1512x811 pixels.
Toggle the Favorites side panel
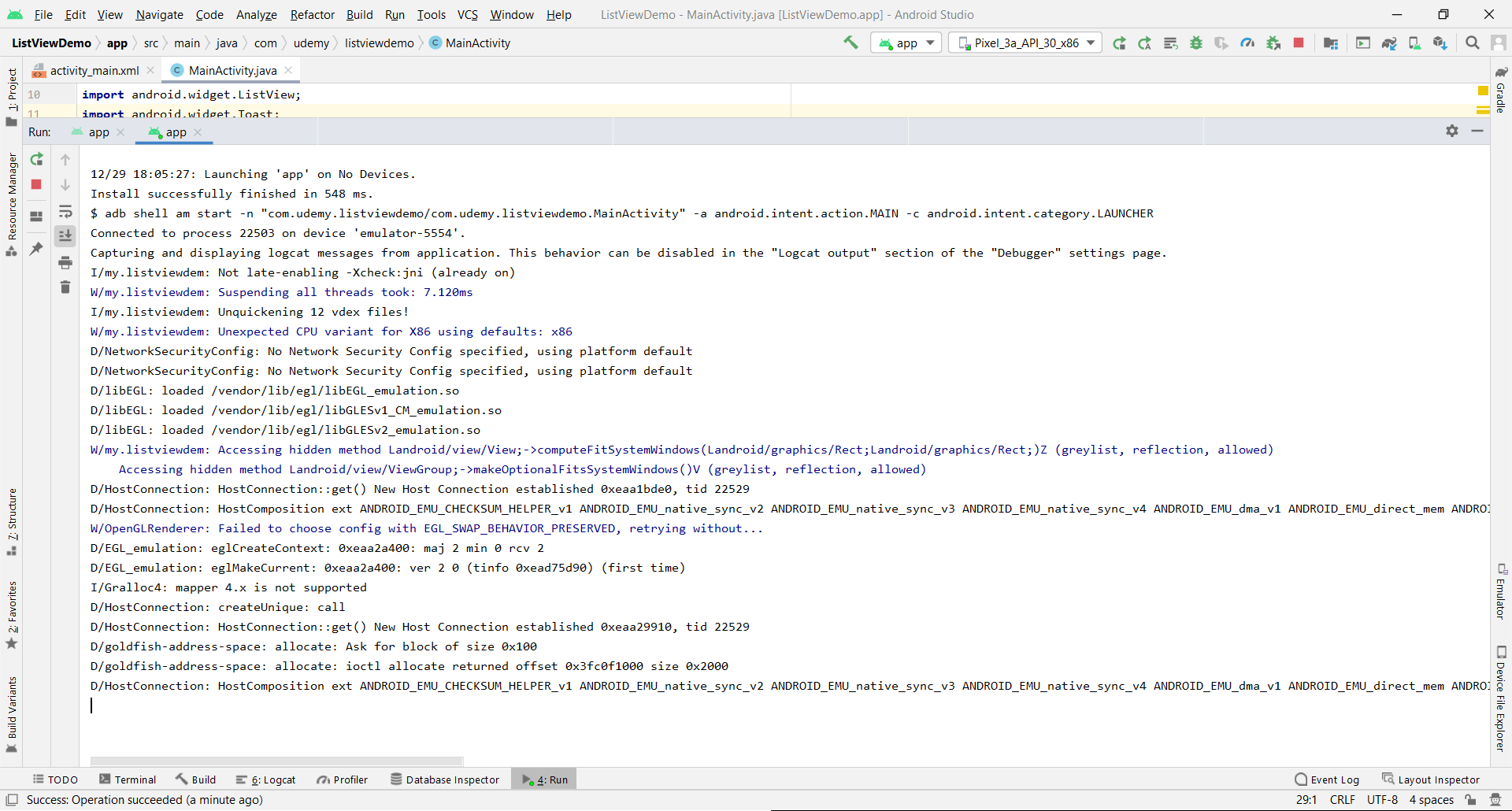(12, 615)
